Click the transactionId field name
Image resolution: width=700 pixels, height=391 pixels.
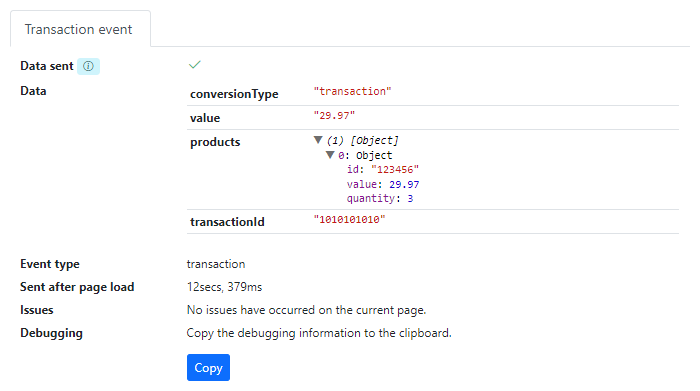click(x=227, y=222)
